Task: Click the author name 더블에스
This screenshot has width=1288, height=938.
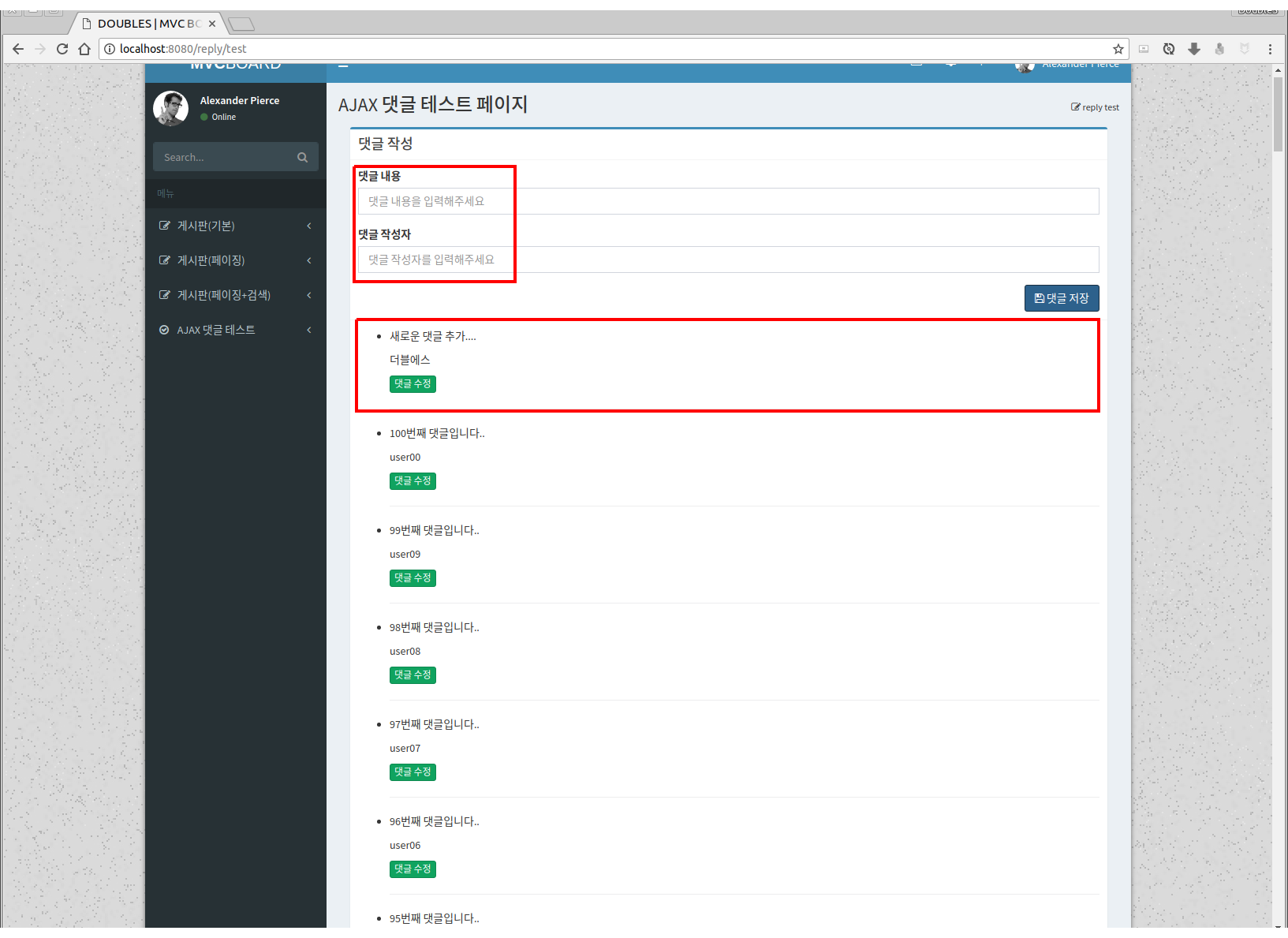Action: coord(410,360)
